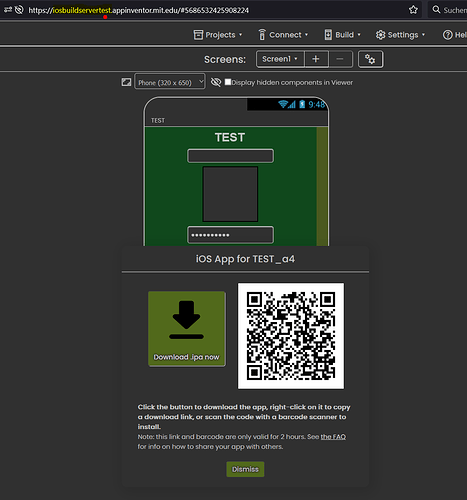Expand the Screen1 selector dropdown

coord(280,59)
